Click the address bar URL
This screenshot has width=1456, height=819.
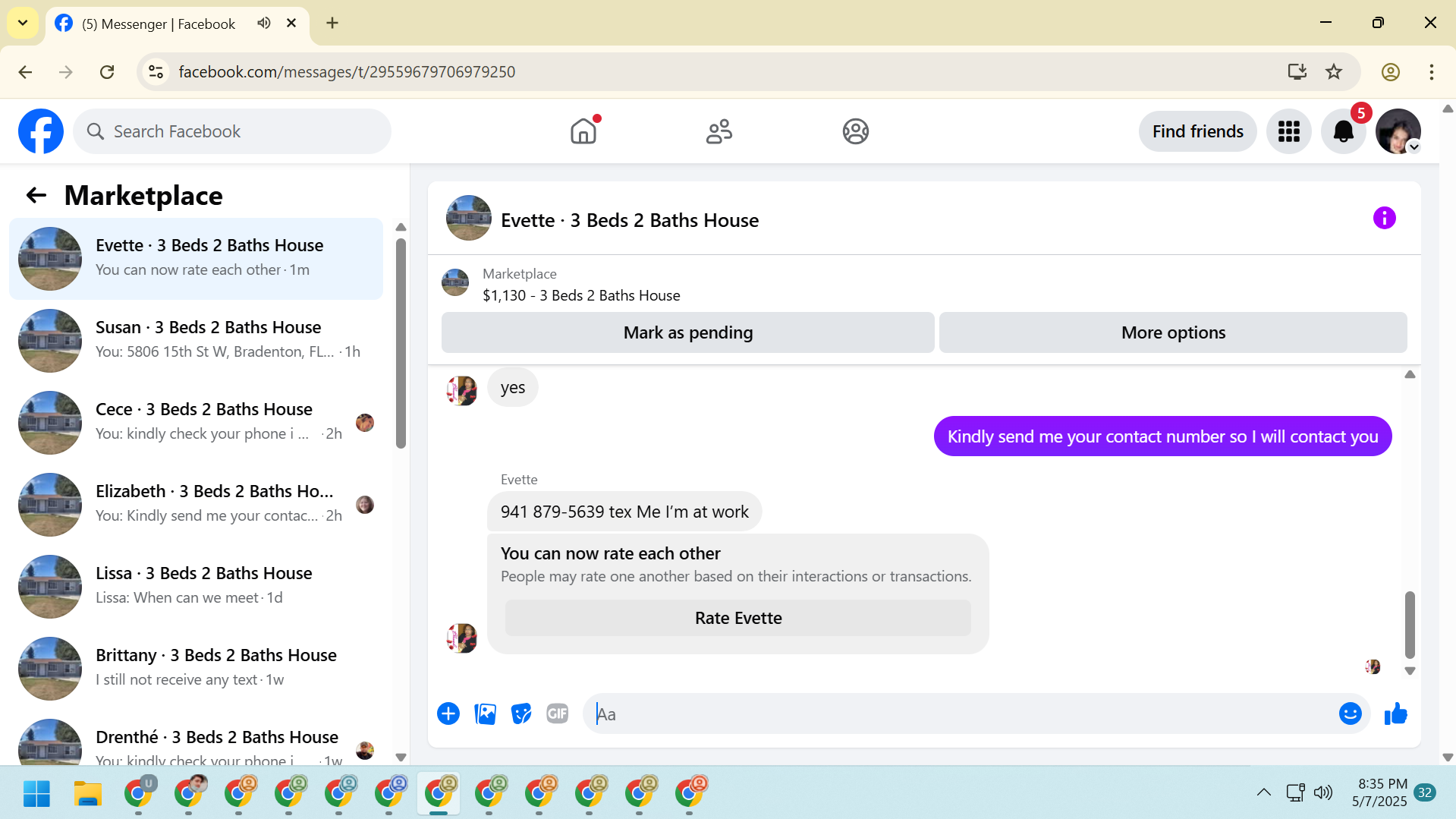point(347,72)
